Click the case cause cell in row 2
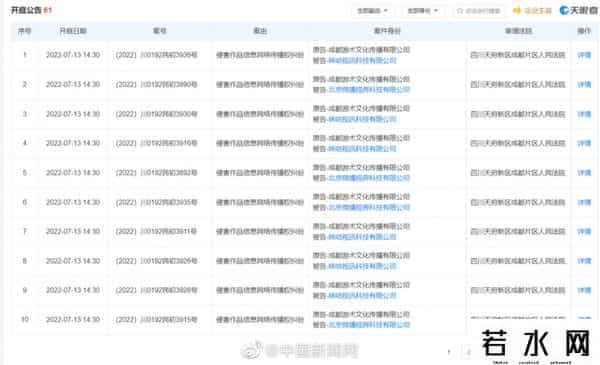600x365 pixels. pos(260,85)
